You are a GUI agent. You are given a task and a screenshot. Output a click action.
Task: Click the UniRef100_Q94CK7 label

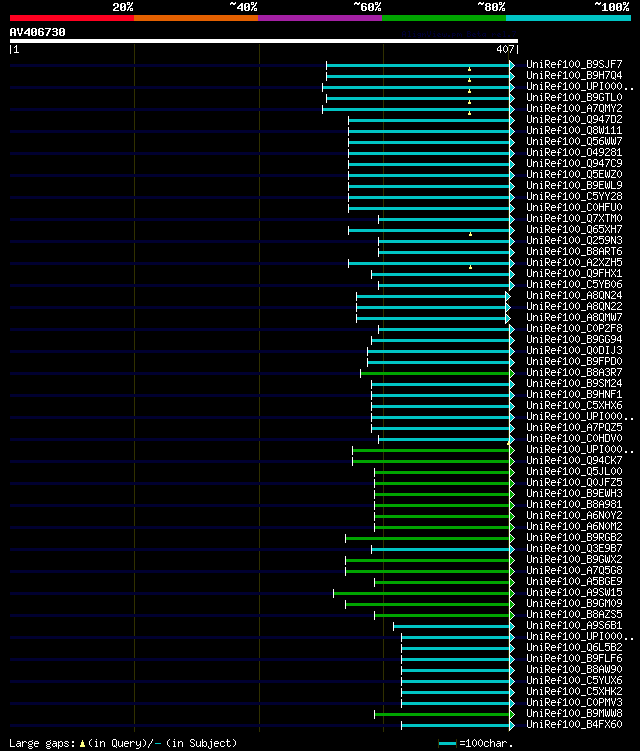point(574,461)
